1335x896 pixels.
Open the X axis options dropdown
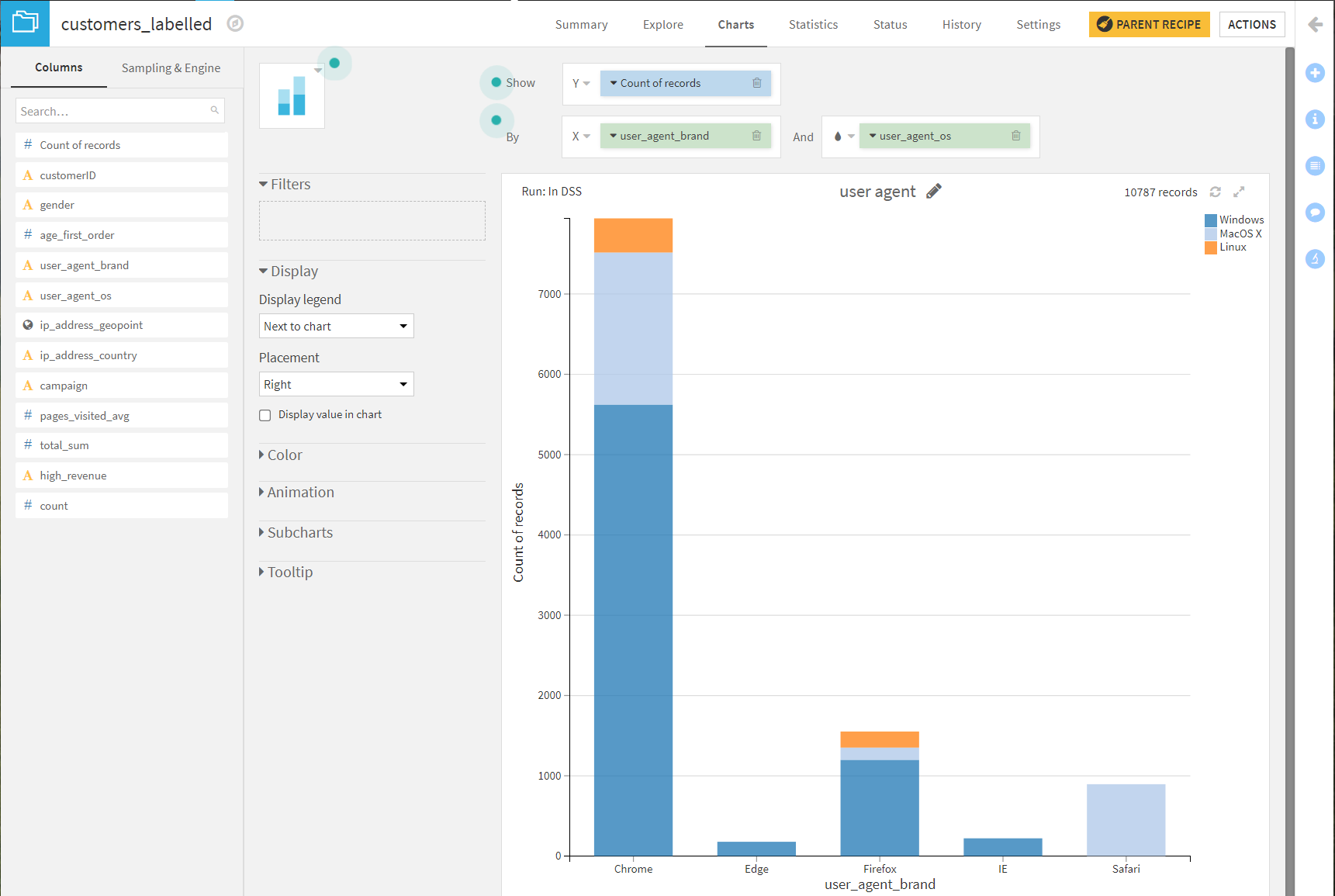click(x=581, y=136)
